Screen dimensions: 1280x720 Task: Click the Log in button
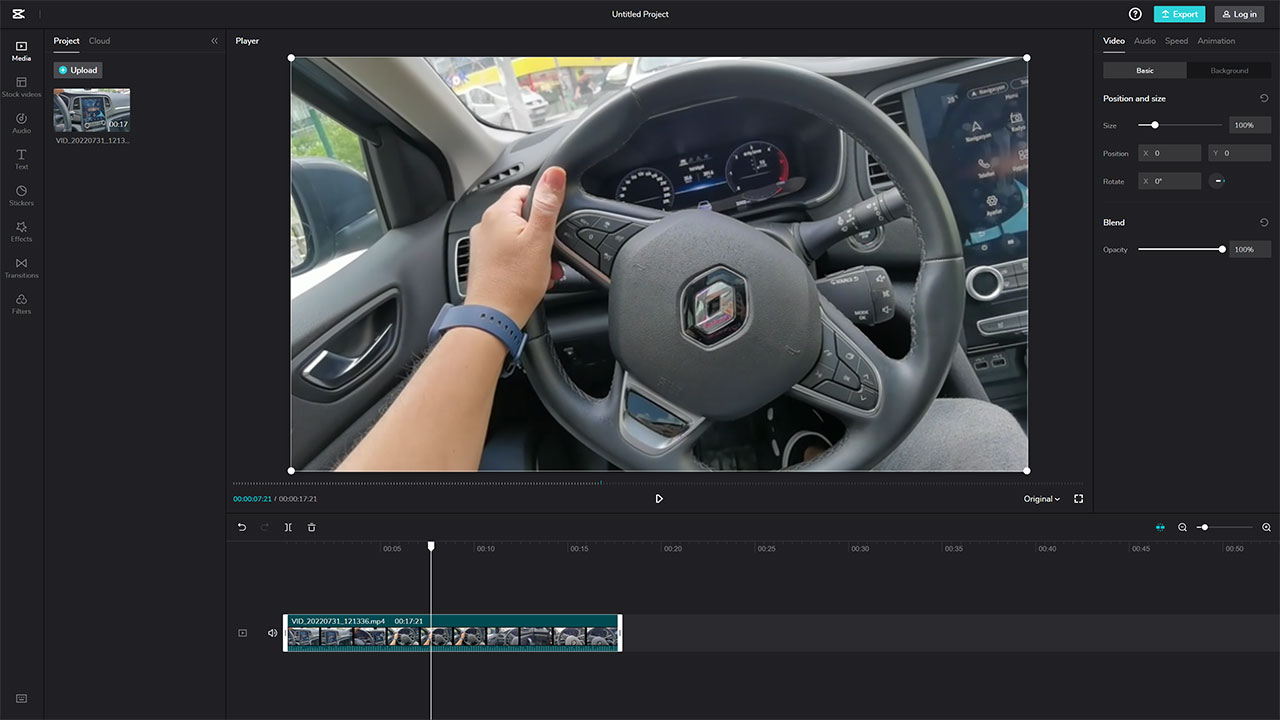click(x=1239, y=14)
